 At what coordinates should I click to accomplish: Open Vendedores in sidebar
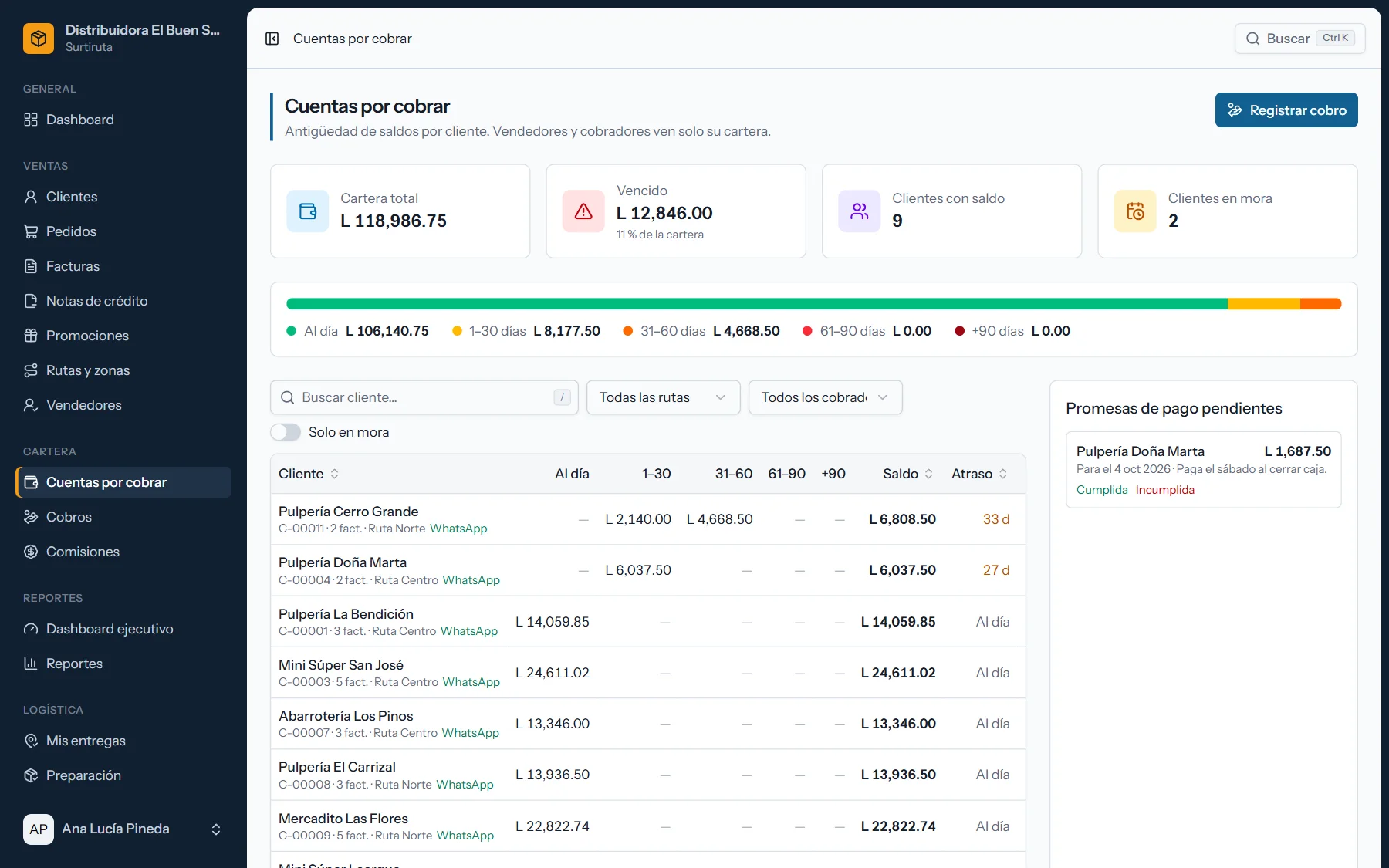click(x=123, y=405)
